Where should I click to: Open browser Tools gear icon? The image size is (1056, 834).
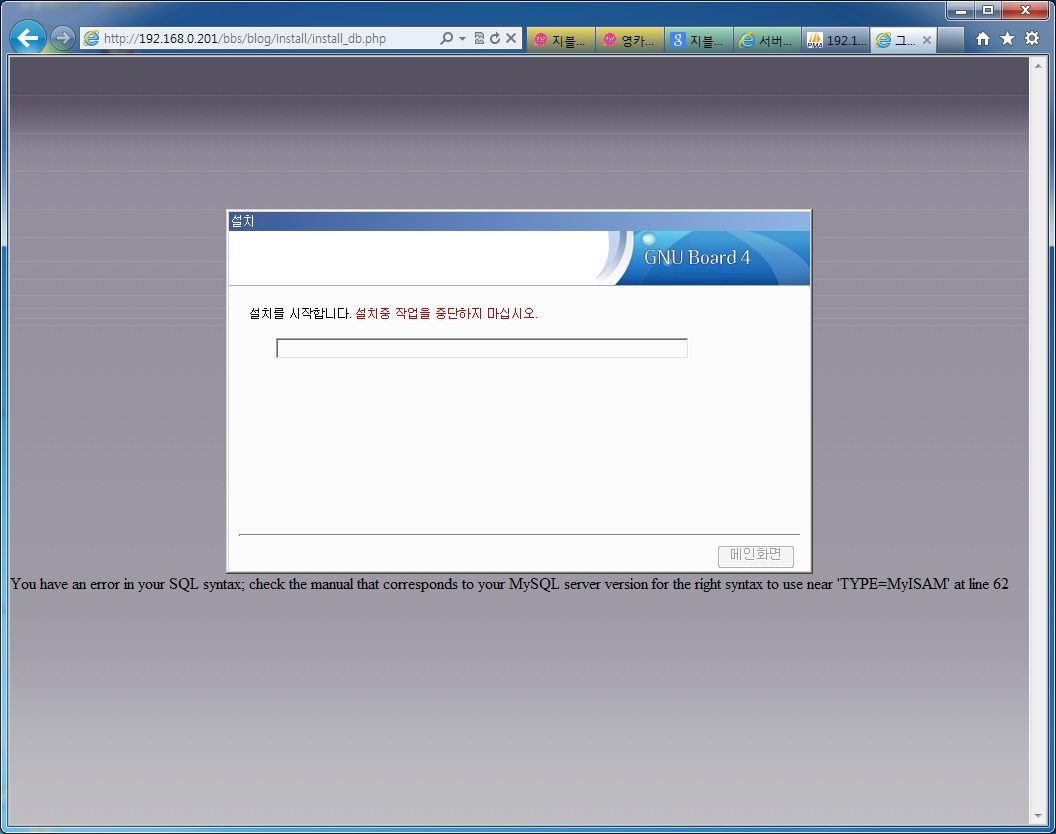pos(1032,38)
